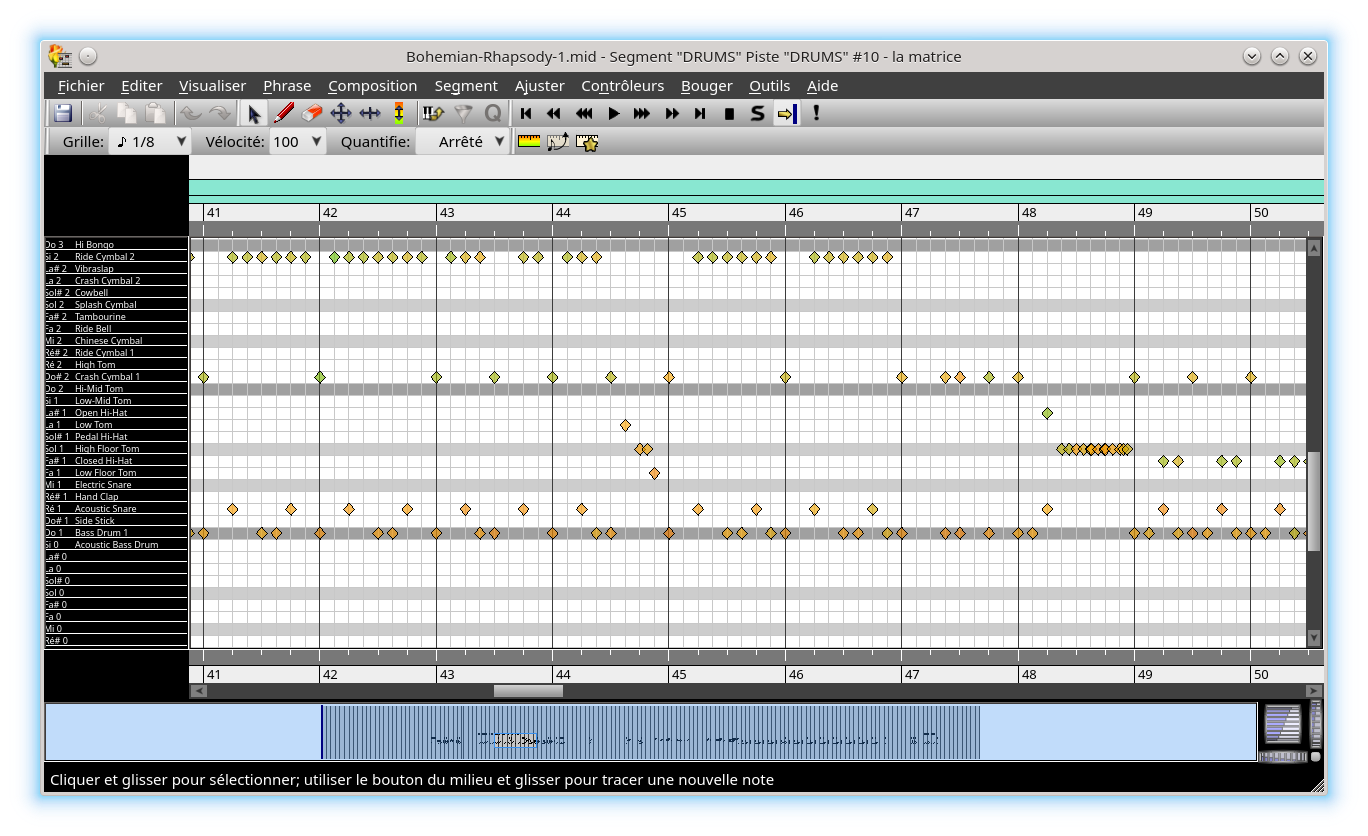Select the eraser tool

click(312, 113)
